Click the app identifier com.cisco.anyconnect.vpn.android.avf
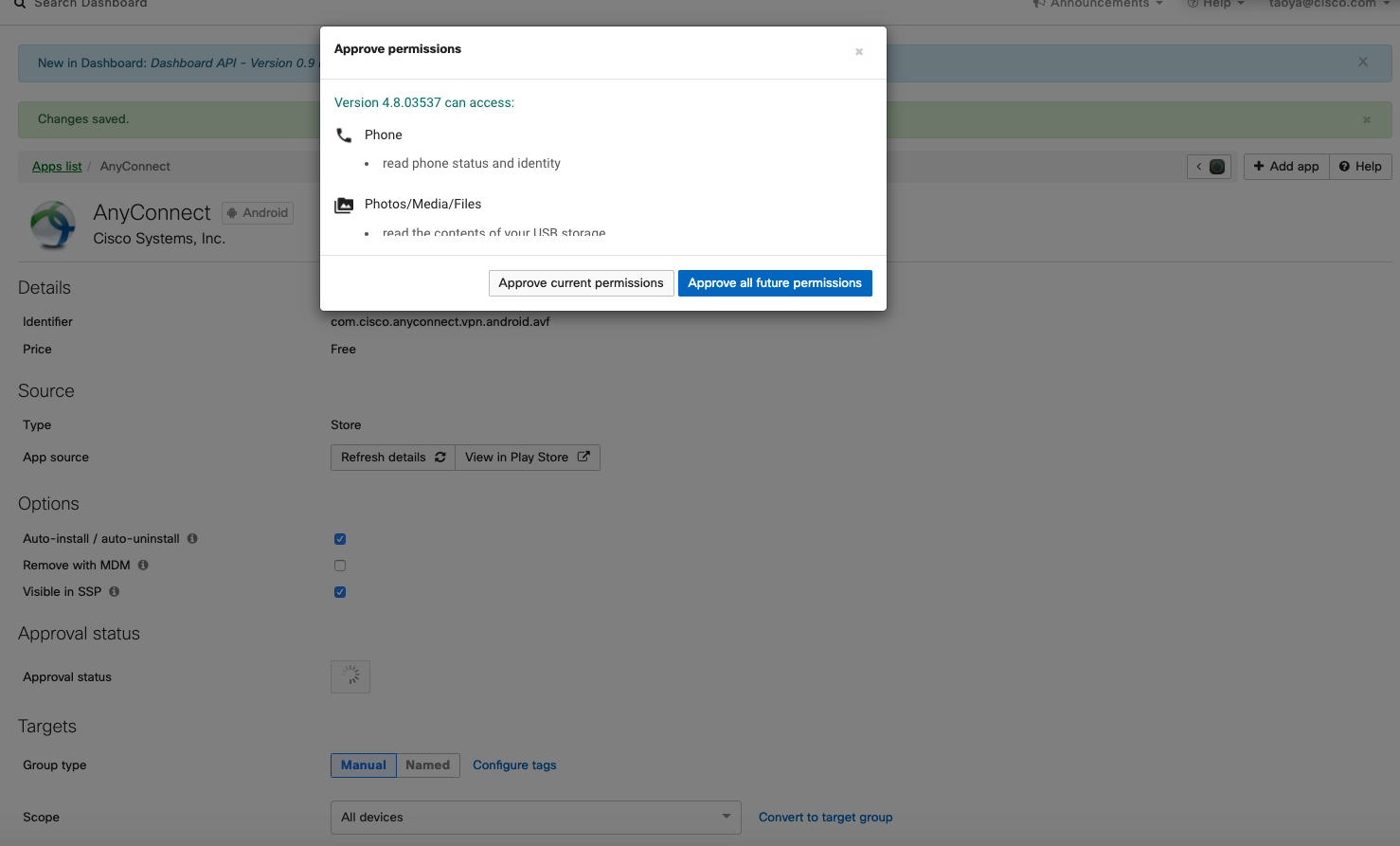 coord(440,322)
